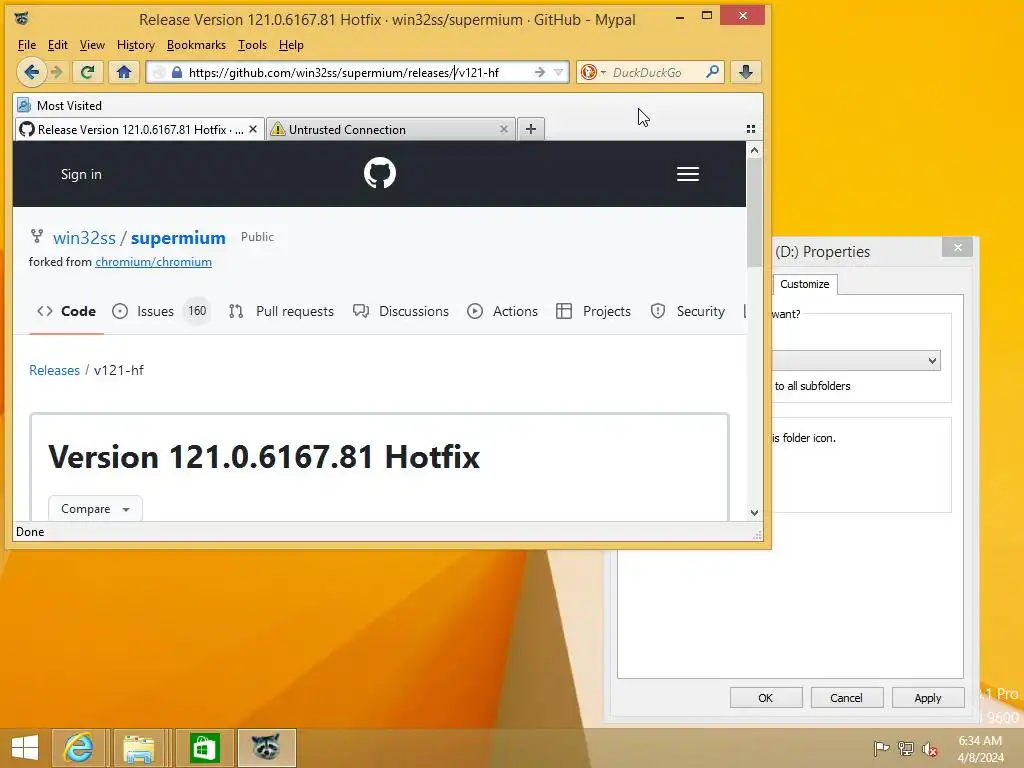
Task: Click the vertical scrollbar thumb
Action: (x=754, y=212)
